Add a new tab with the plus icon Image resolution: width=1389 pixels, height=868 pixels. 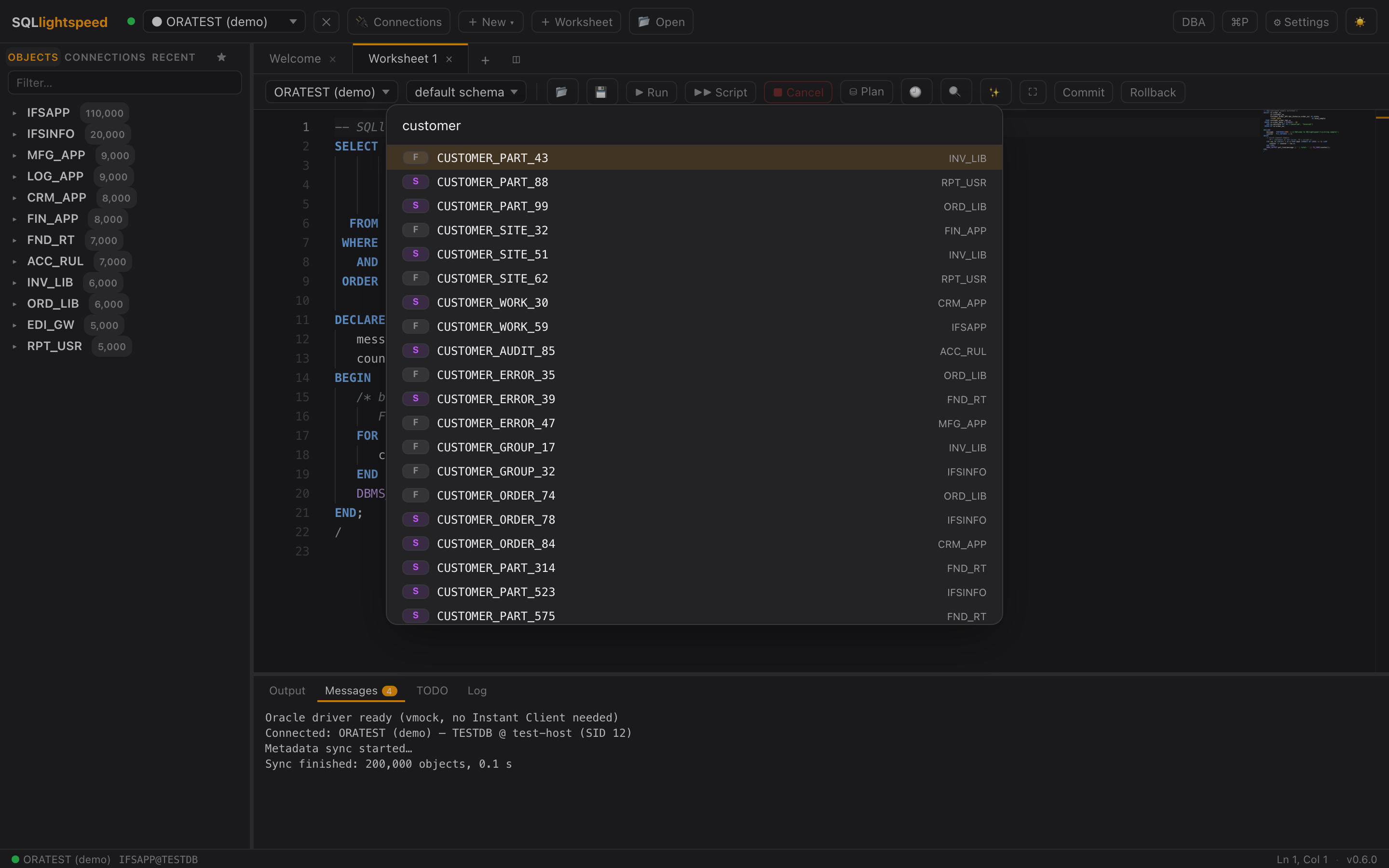pyautogui.click(x=485, y=59)
